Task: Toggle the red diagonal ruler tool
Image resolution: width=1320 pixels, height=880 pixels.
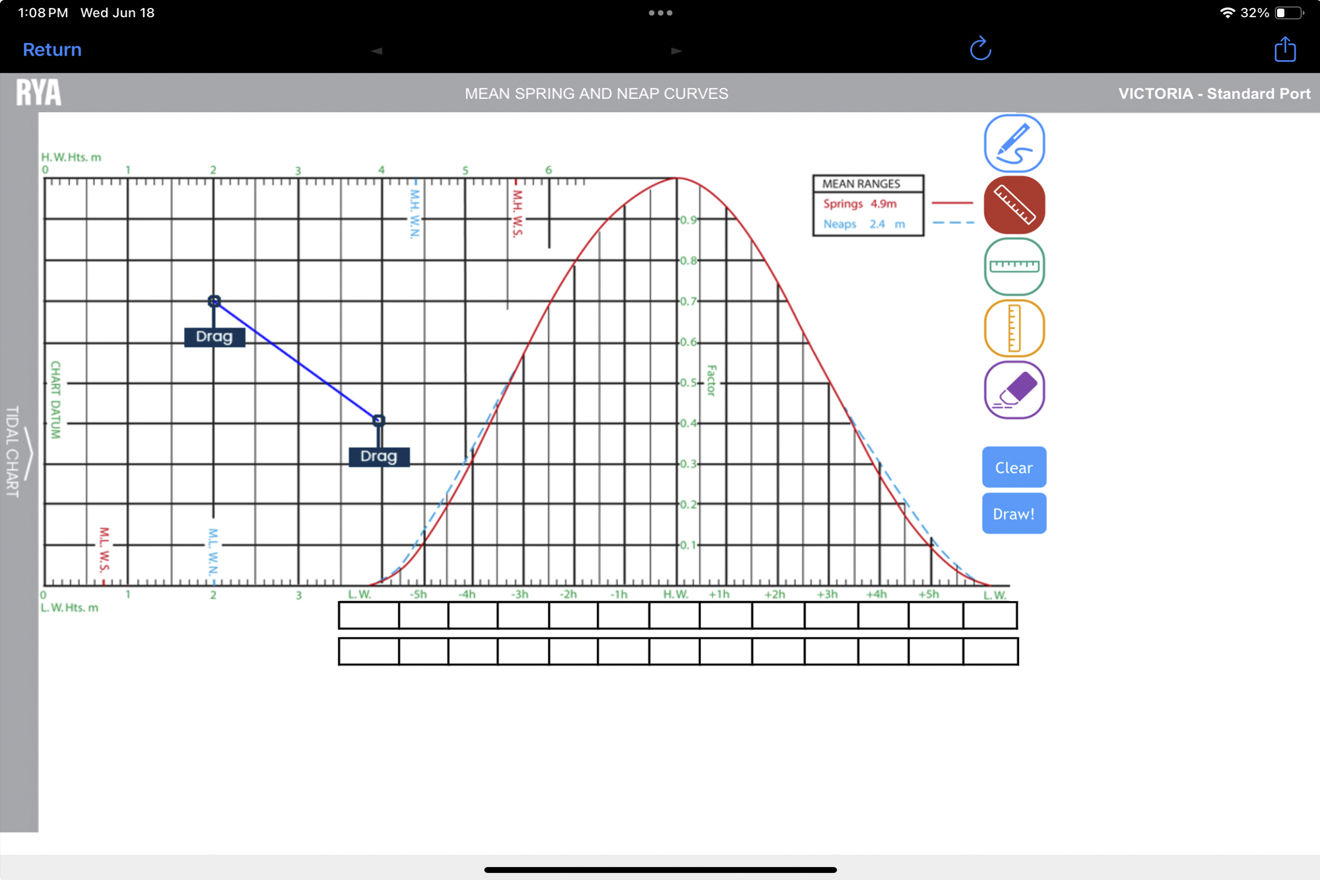Action: (x=1014, y=205)
